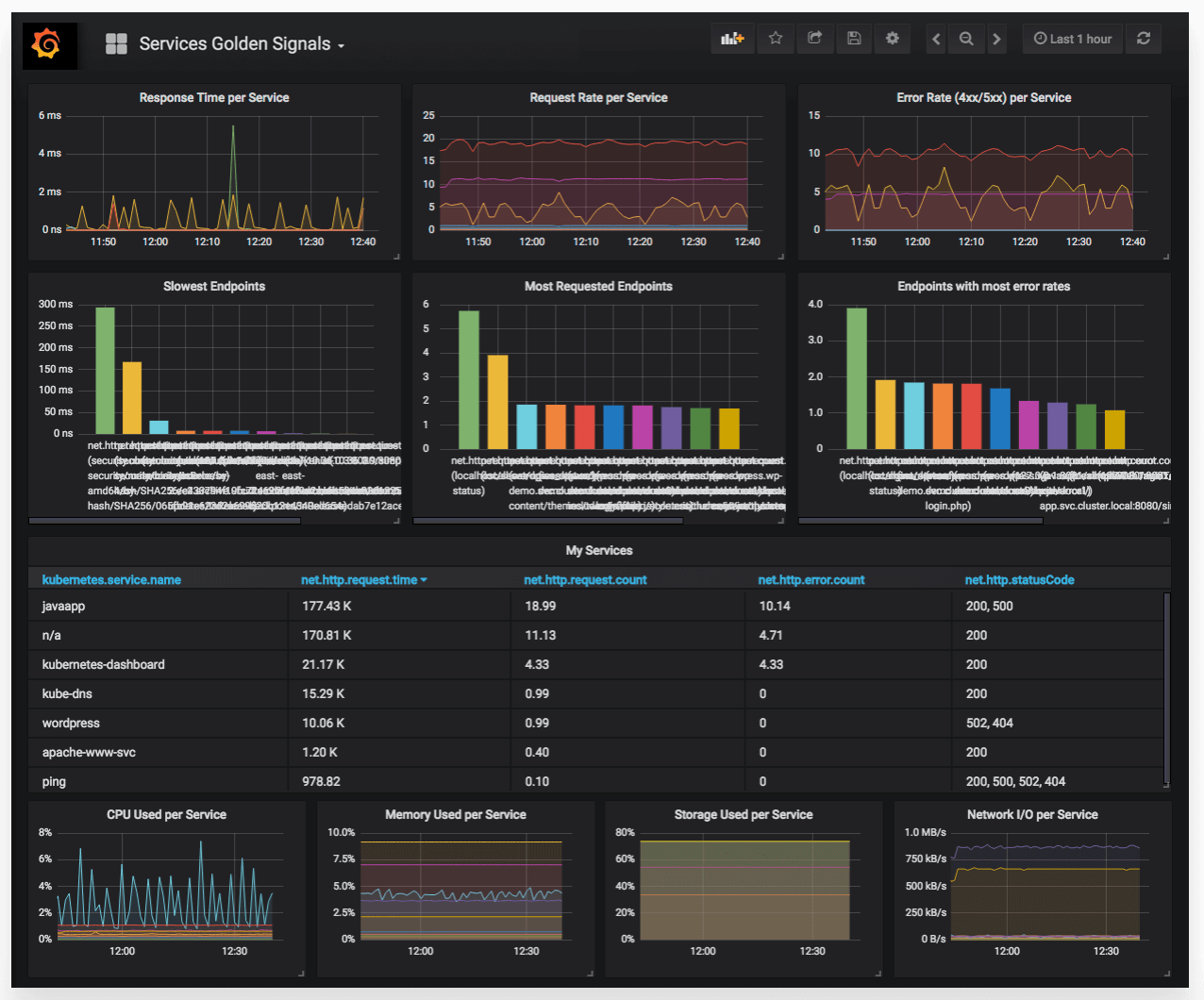Open the Add panel icon in the toolbar

[732, 39]
